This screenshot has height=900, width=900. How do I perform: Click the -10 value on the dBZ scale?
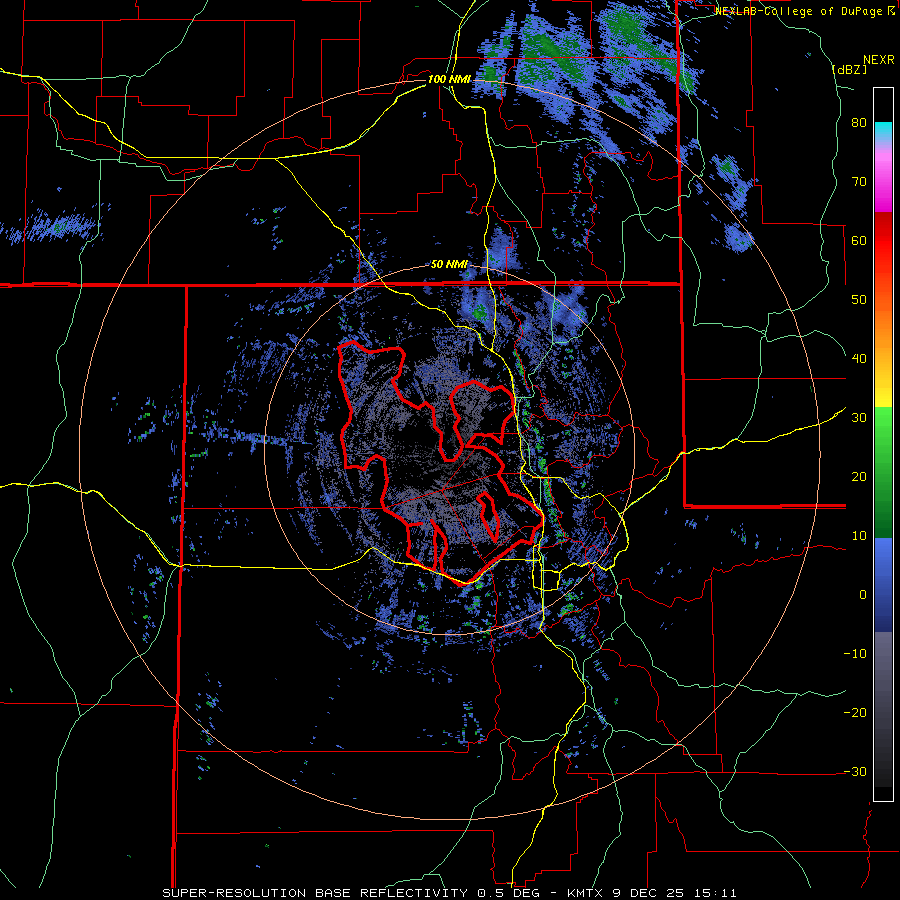click(855, 653)
